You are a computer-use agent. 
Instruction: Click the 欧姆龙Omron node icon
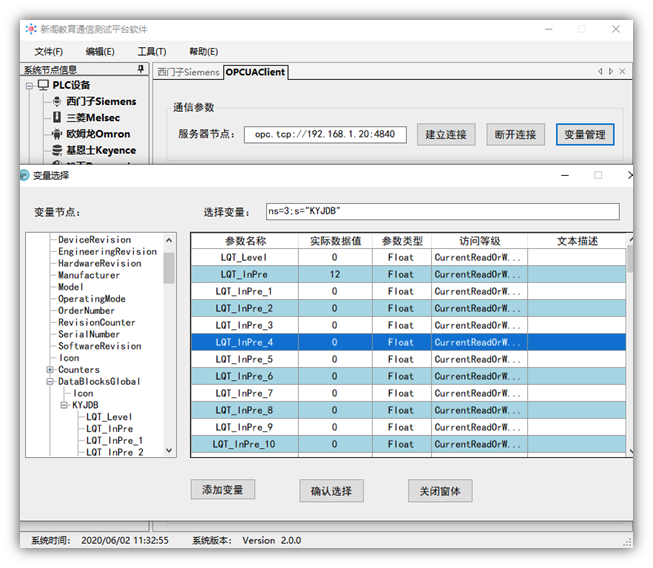pyautogui.click(x=57, y=134)
